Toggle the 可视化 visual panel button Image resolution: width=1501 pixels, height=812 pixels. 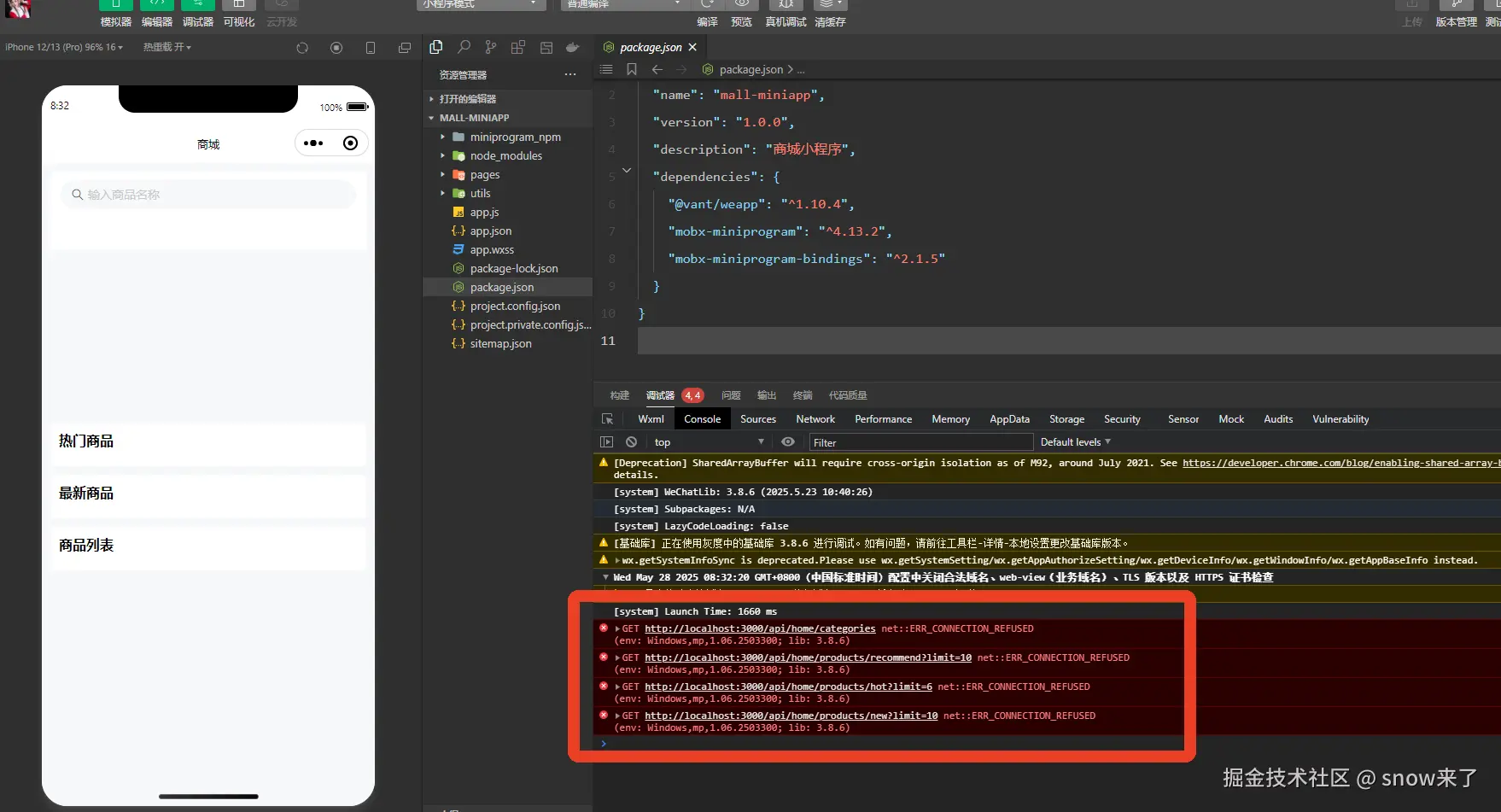tap(238, 5)
